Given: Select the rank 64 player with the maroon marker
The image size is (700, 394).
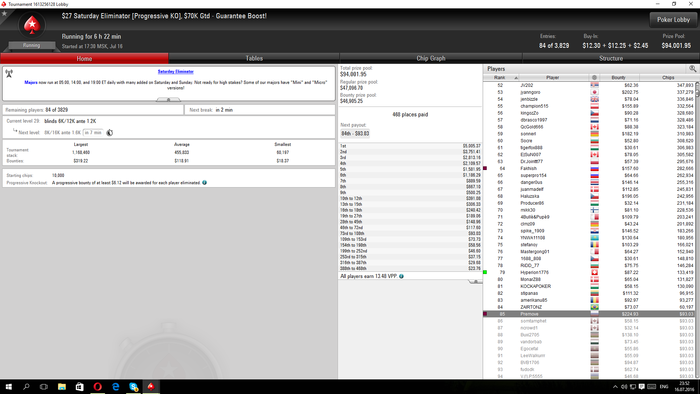Looking at the screenshot, I should pos(589,169).
